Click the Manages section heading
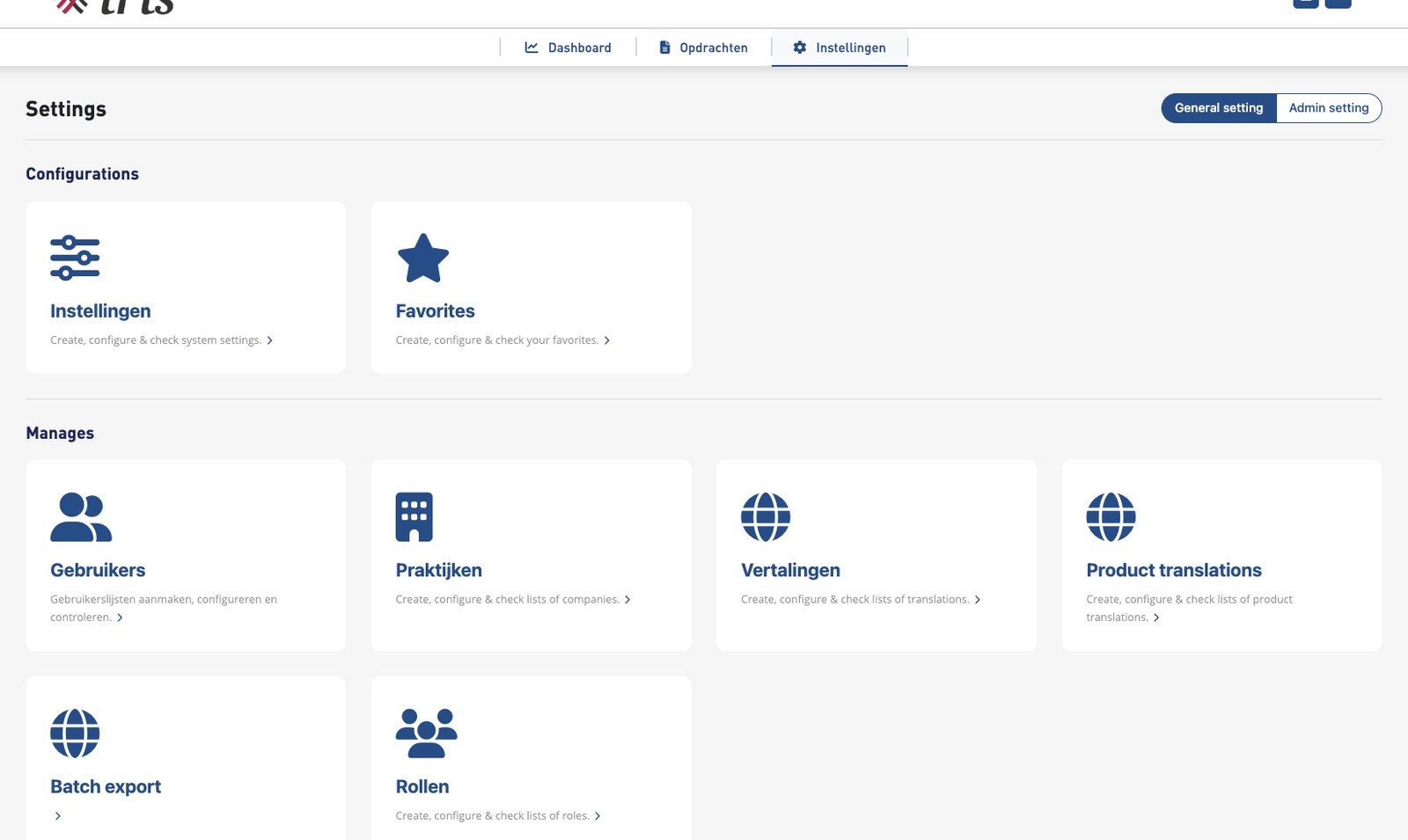Viewport: 1408px width, 840px height. 60,434
